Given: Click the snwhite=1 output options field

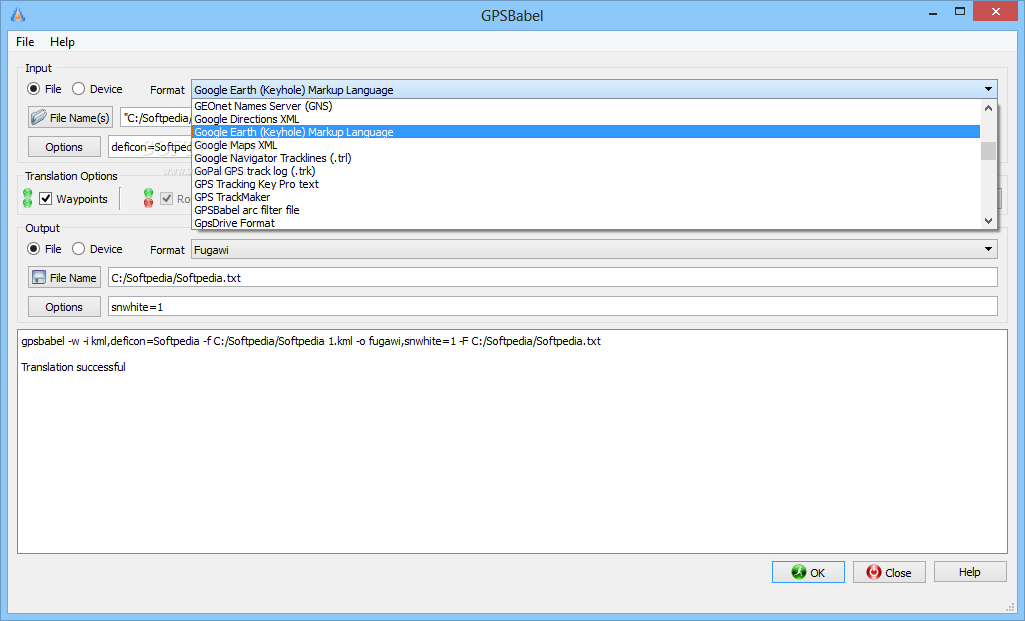Looking at the screenshot, I should click(553, 307).
